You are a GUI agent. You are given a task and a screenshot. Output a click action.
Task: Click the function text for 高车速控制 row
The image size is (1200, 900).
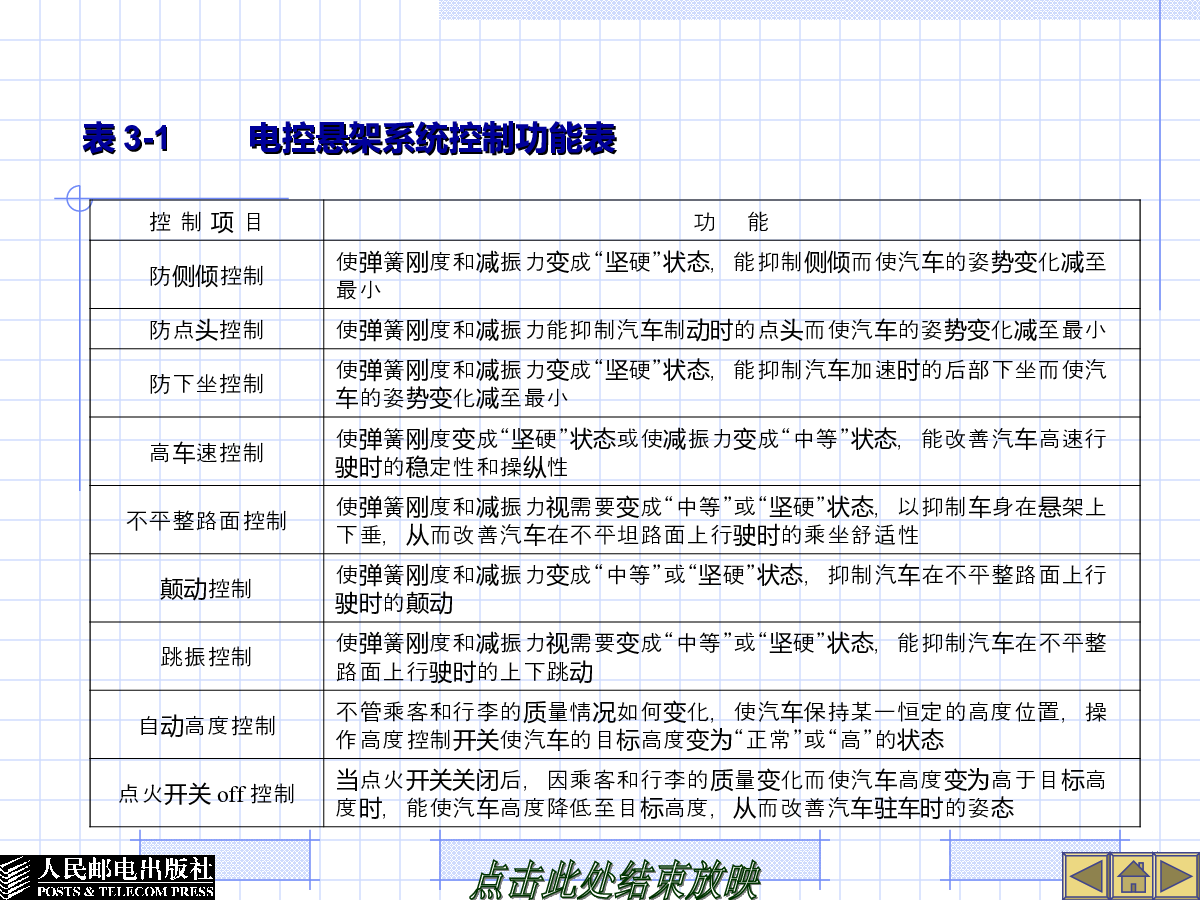coord(721,452)
